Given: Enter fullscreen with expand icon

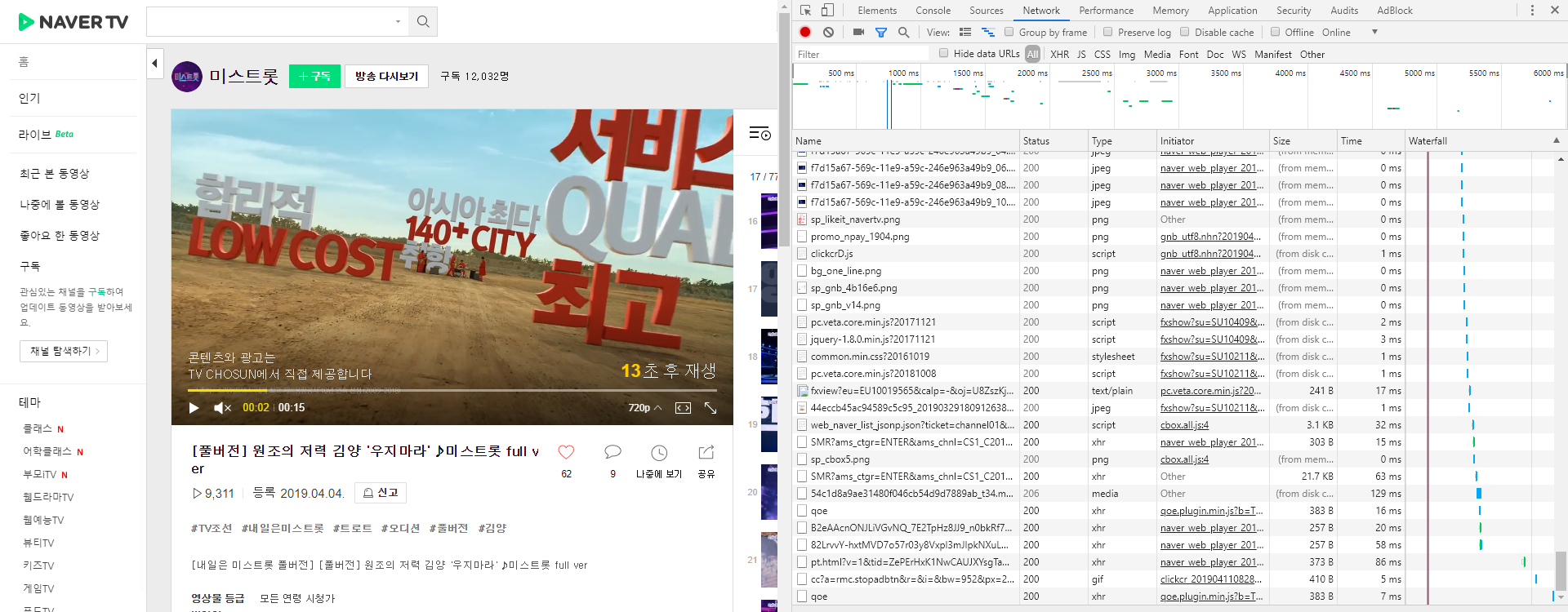Looking at the screenshot, I should tap(710, 408).
